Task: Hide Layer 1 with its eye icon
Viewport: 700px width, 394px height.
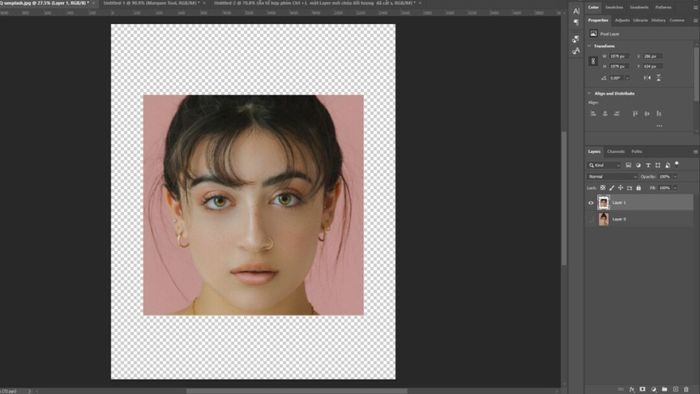Action: (x=591, y=203)
